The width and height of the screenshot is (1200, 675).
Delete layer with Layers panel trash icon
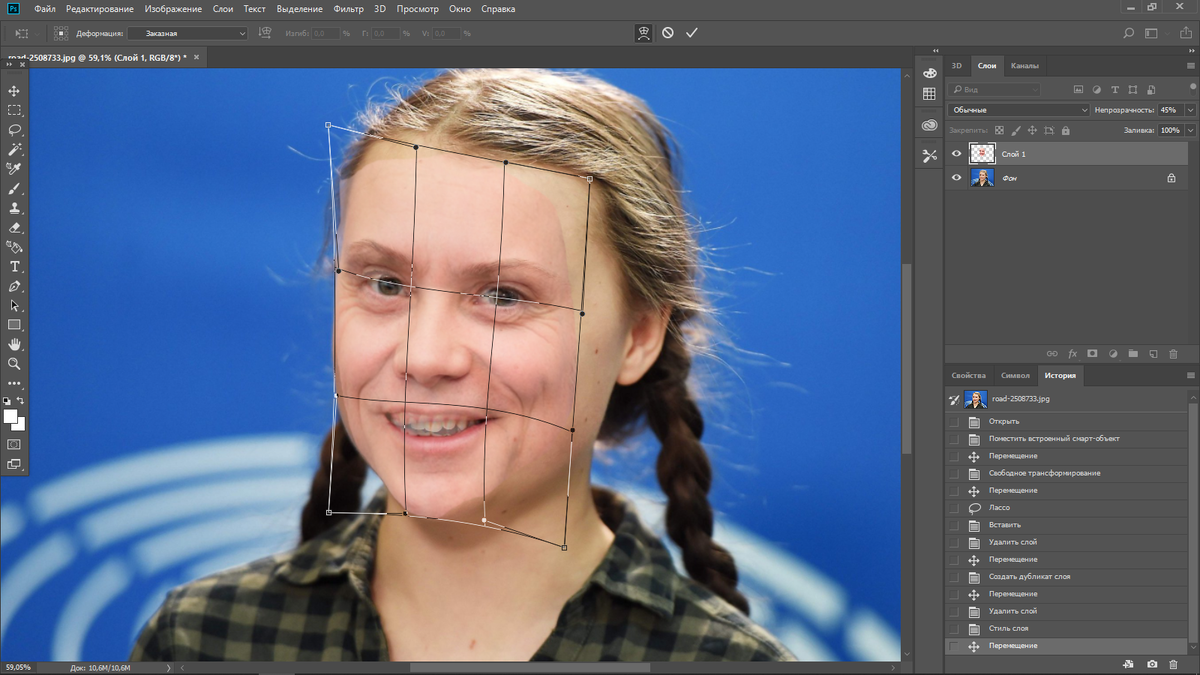coord(1173,353)
